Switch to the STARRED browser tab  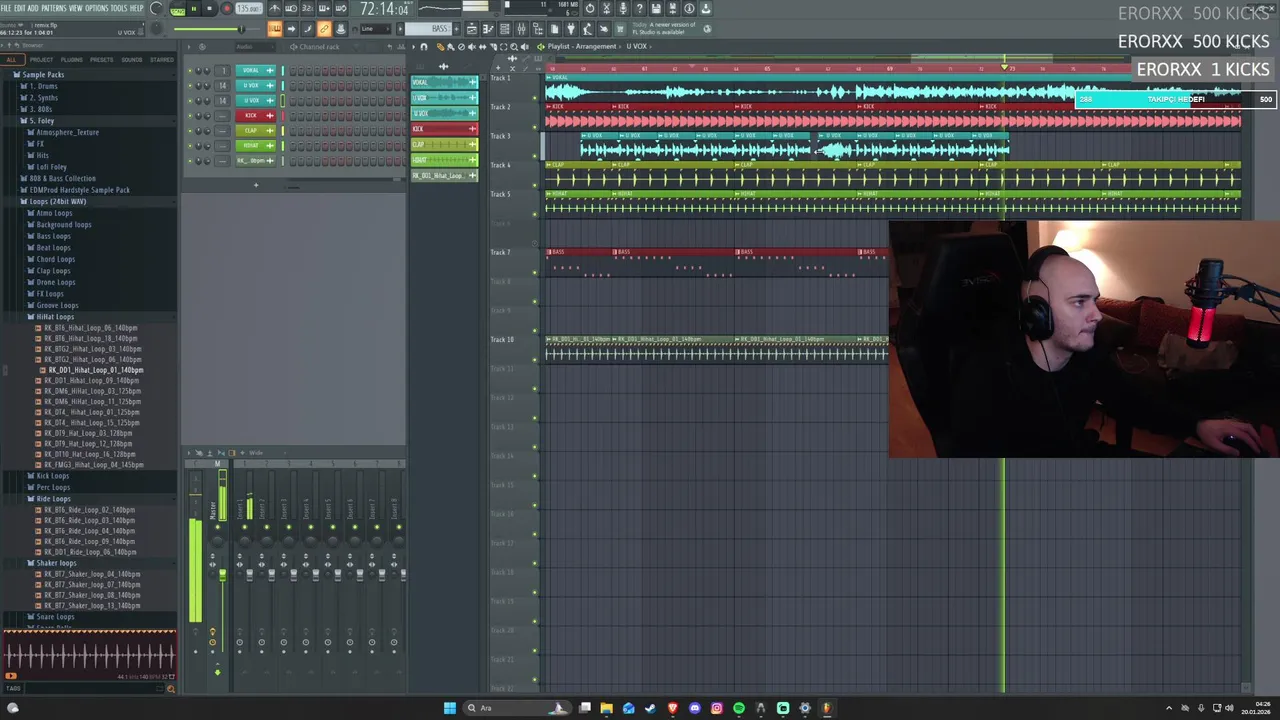[162, 60]
